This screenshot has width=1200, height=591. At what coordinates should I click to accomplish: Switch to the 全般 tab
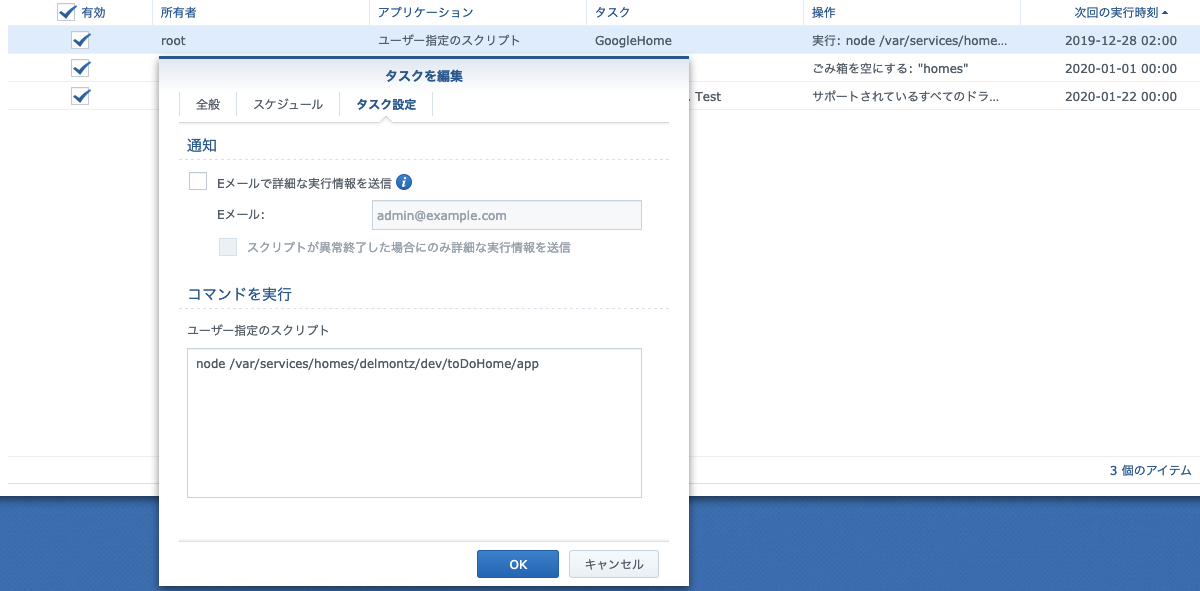pyautogui.click(x=208, y=104)
